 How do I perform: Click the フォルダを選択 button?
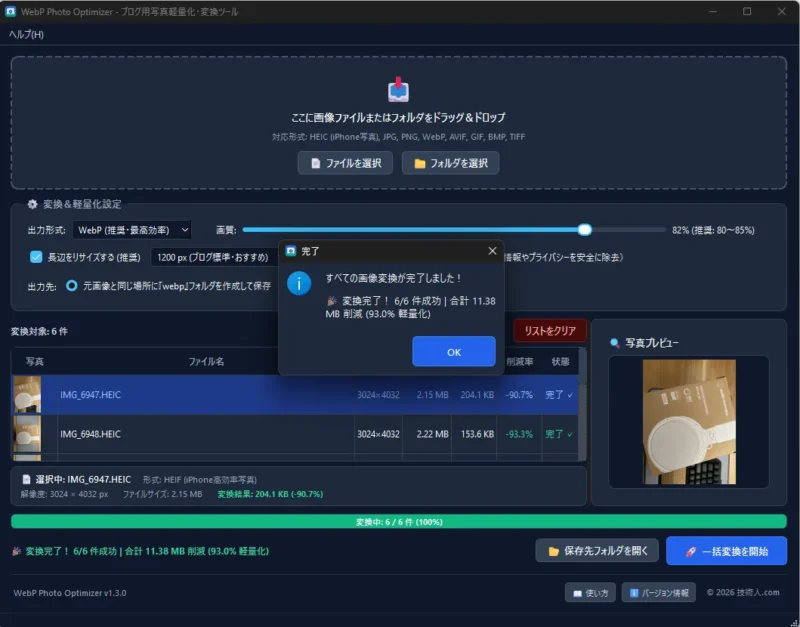451,163
